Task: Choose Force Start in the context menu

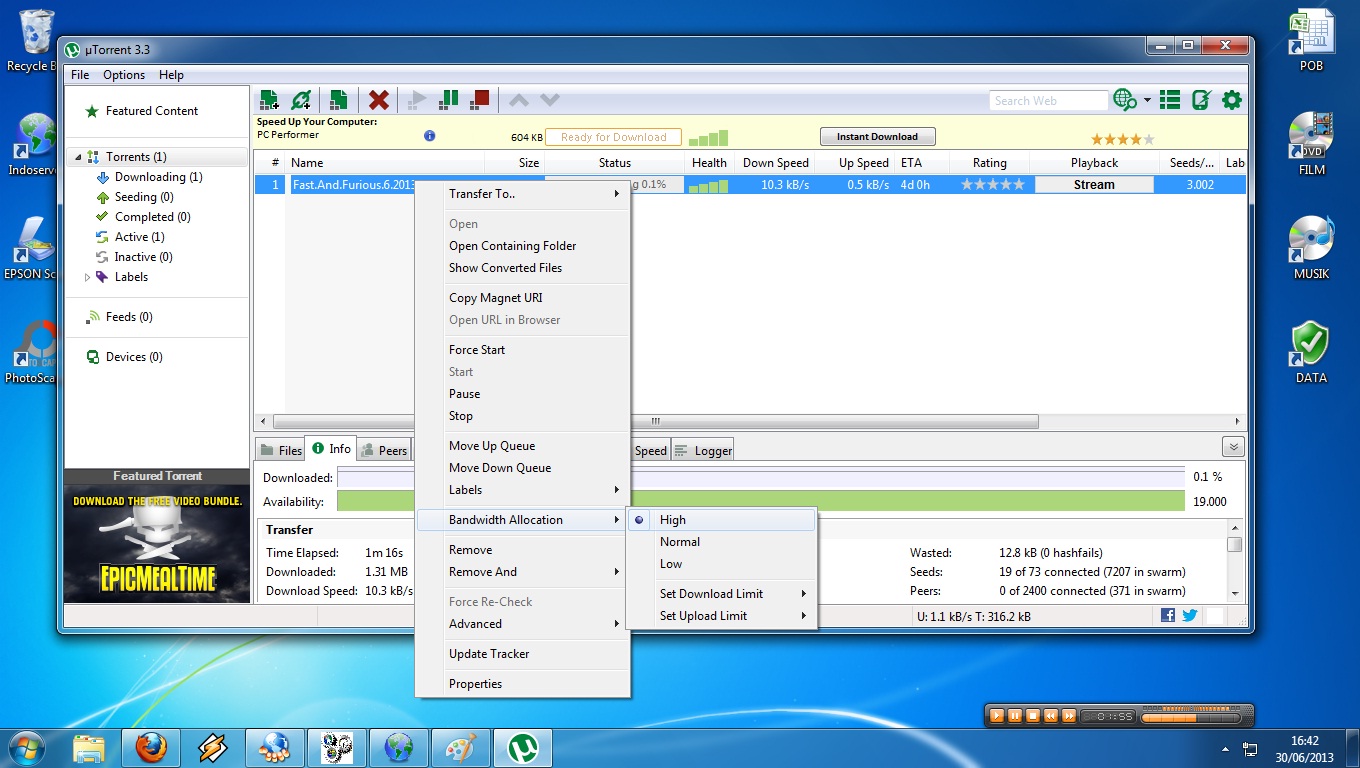Action: 522,350
